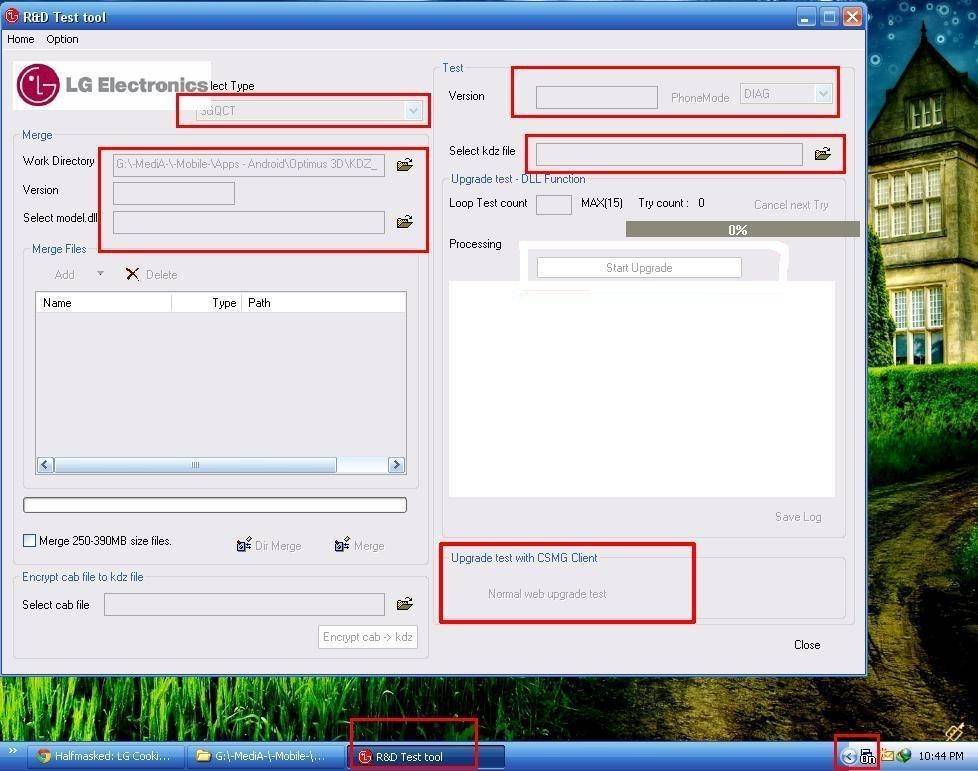Click the Select model.dll input field
978x771 pixels.
249,222
